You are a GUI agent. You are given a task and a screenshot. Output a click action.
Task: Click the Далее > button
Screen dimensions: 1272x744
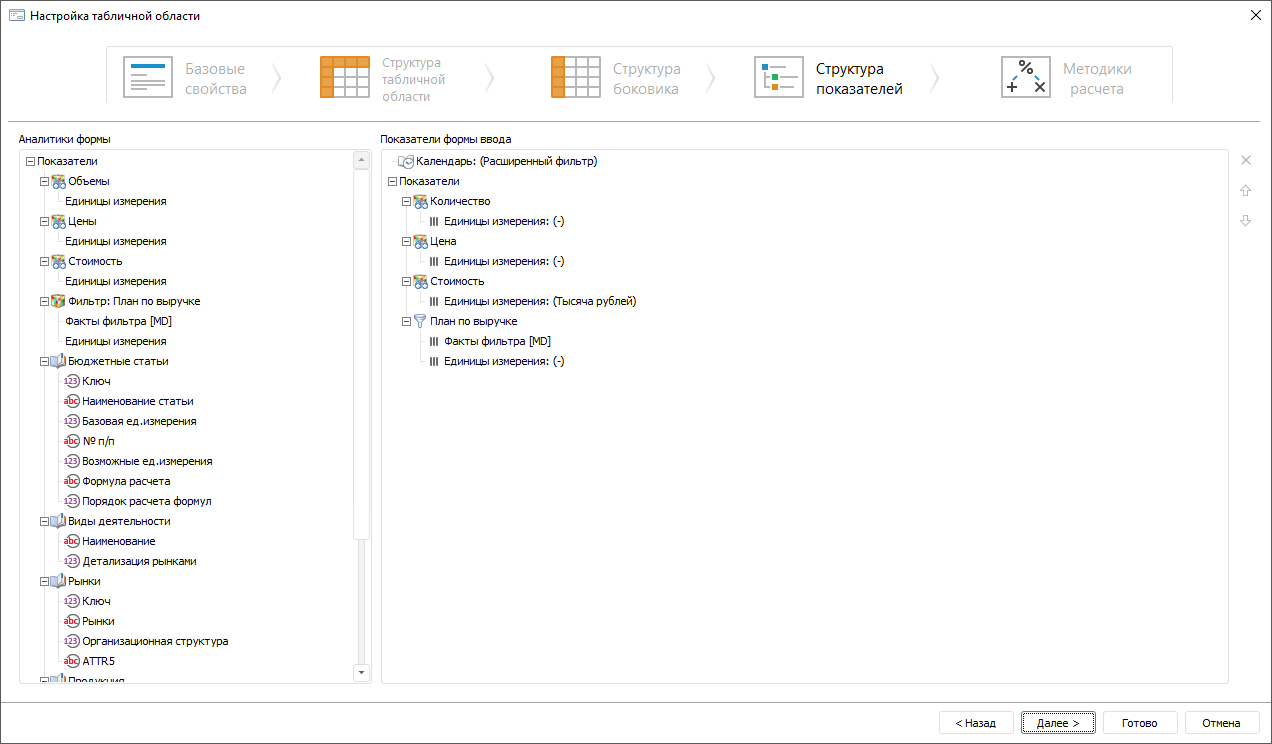[x=1058, y=723]
